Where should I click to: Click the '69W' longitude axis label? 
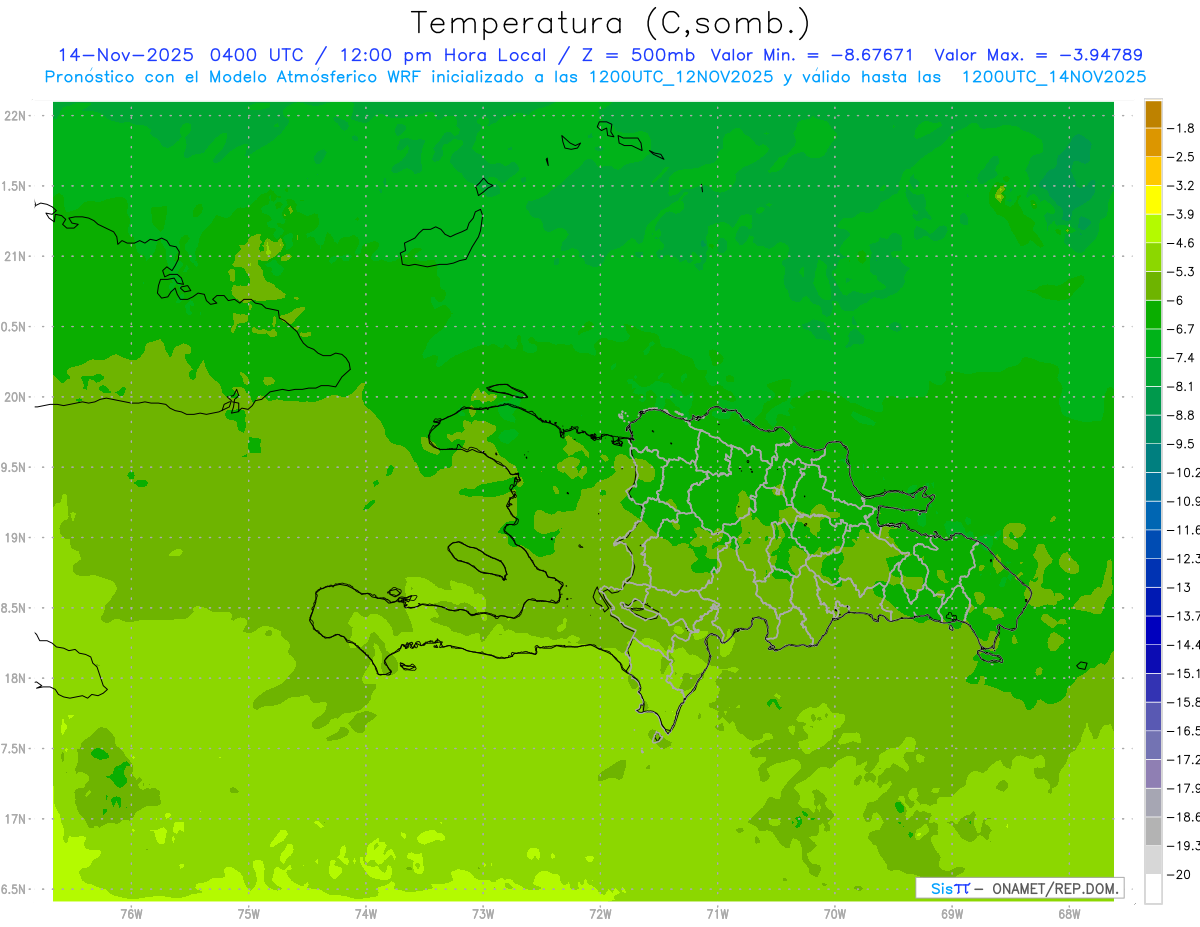(x=952, y=913)
